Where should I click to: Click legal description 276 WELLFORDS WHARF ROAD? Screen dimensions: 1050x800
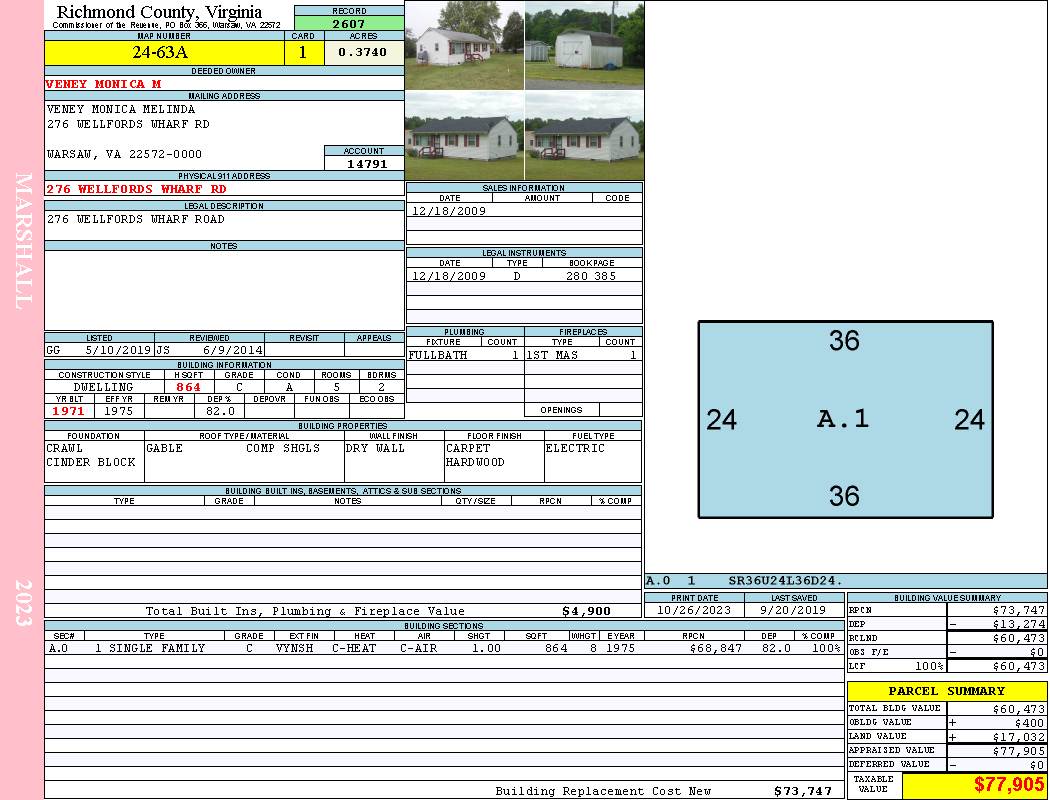pyautogui.click(x=135, y=219)
